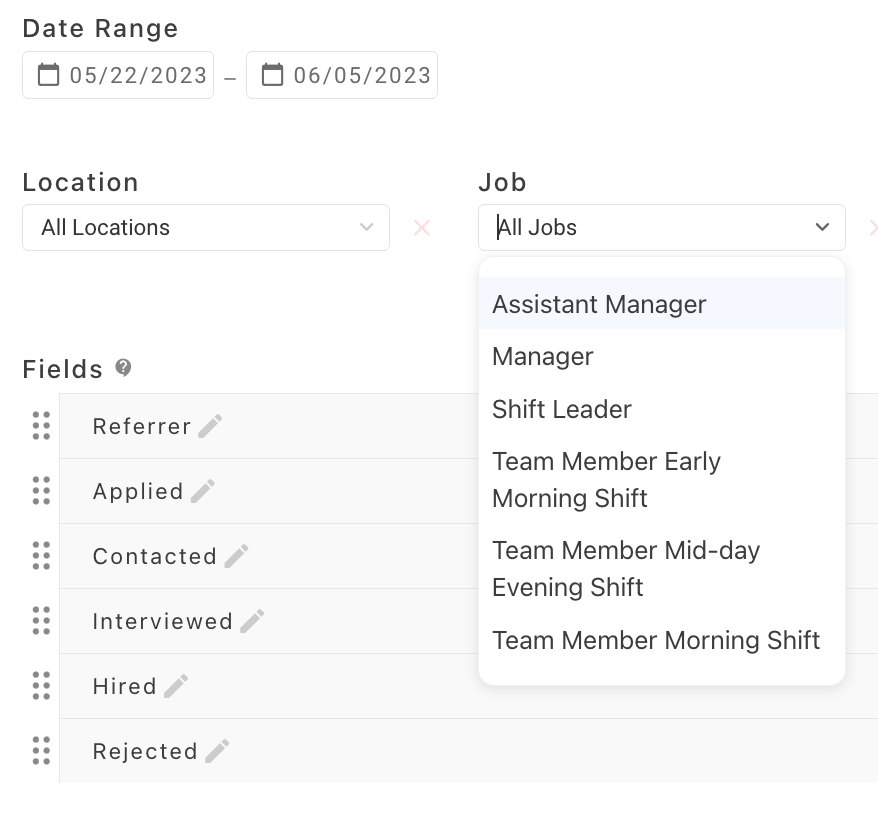Pick Shift Leader job option

(562, 410)
